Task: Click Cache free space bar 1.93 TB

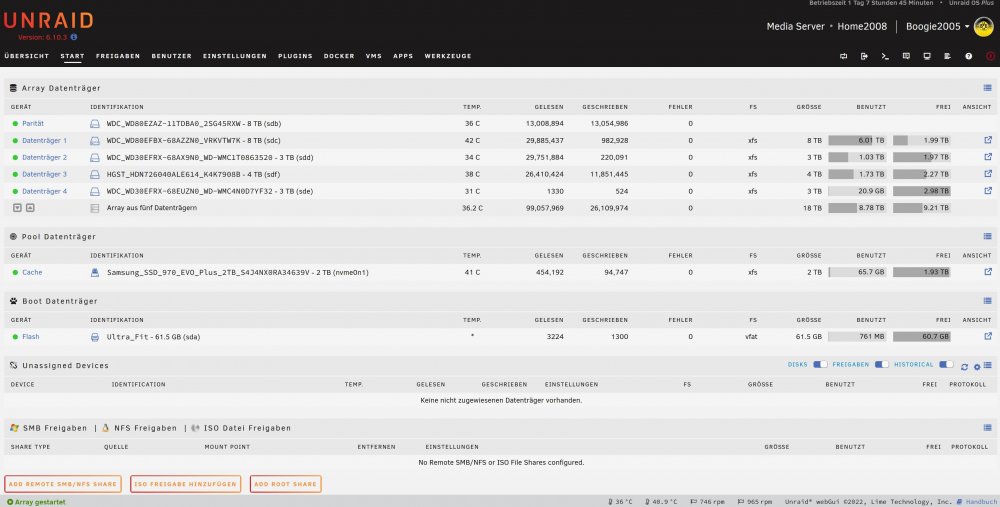Action: click(x=922, y=272)
